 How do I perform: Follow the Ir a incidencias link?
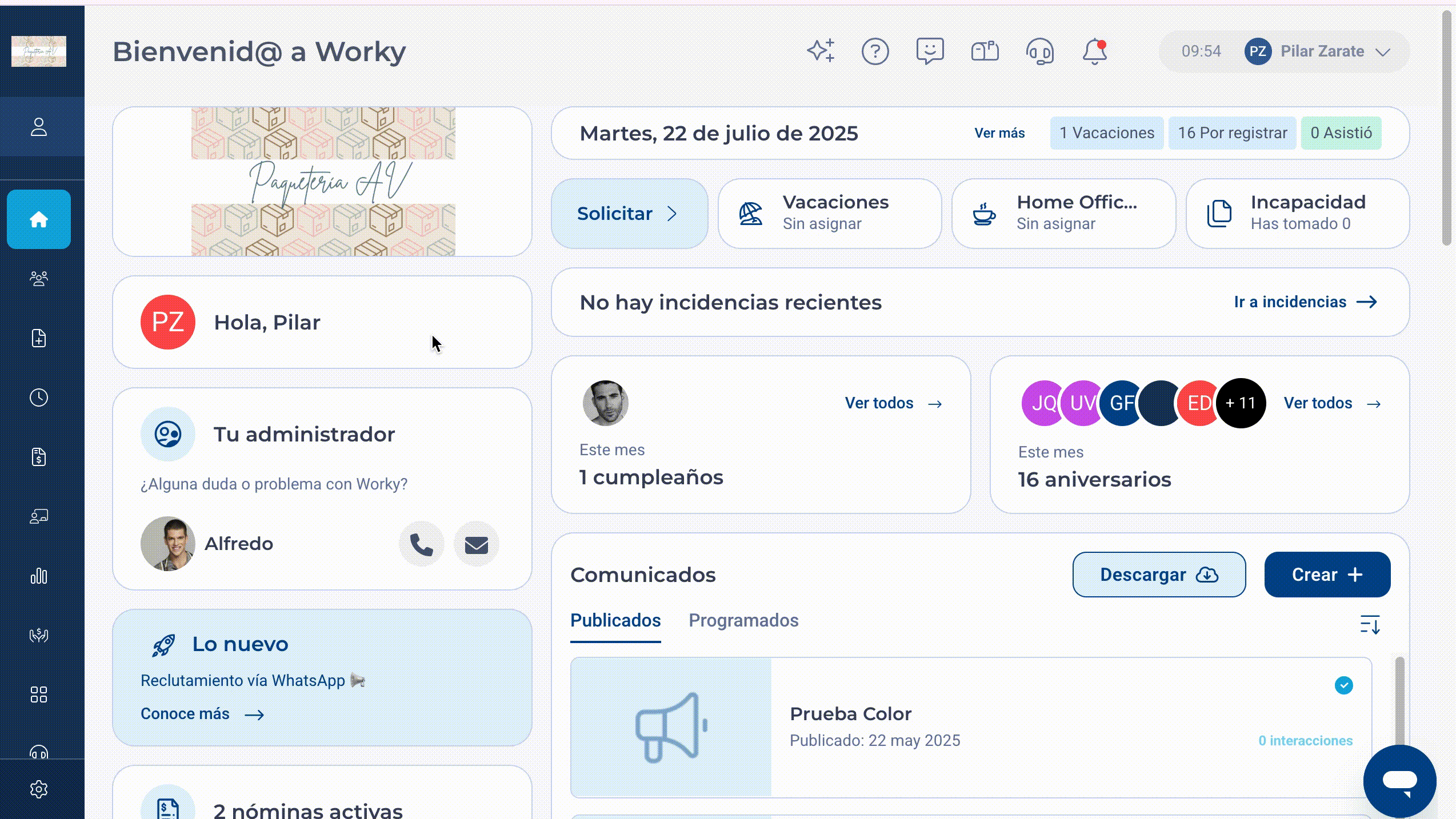pos(1306,302)
